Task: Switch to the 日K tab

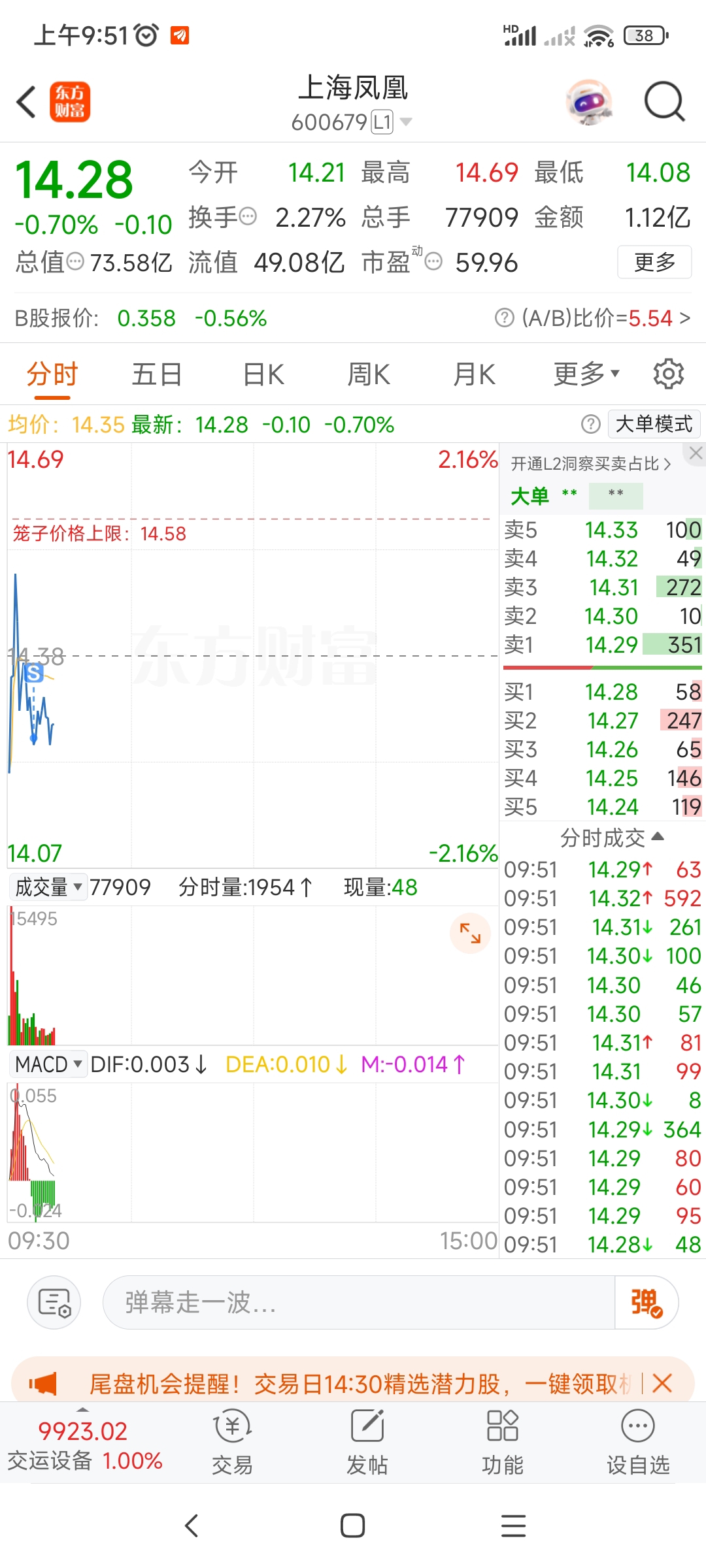Action: tap(263, 375)
